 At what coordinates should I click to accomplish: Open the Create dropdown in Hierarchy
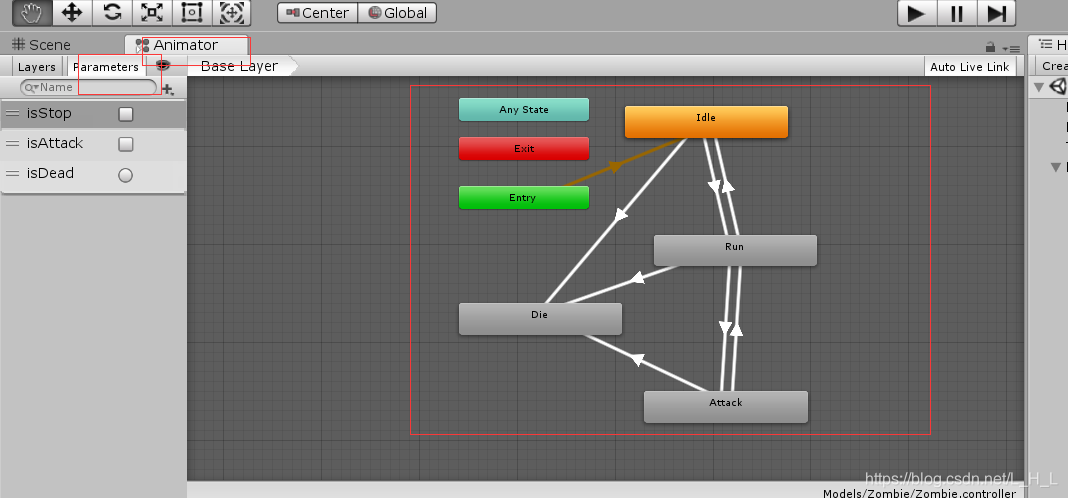click(x=1054, y=66)
